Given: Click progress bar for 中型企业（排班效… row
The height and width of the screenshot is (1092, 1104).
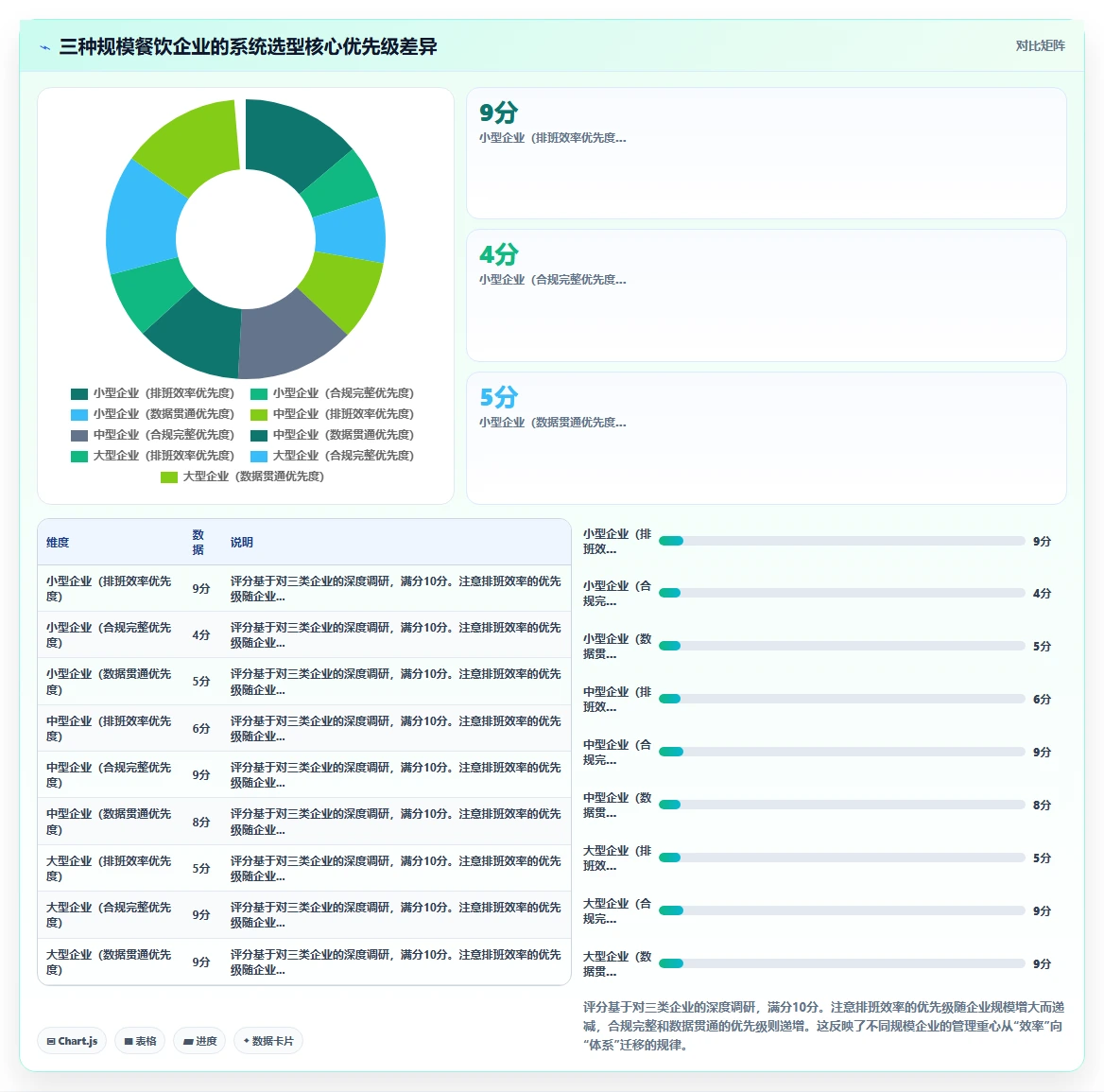Looking at the screenshot, I should tap(841, 699).
